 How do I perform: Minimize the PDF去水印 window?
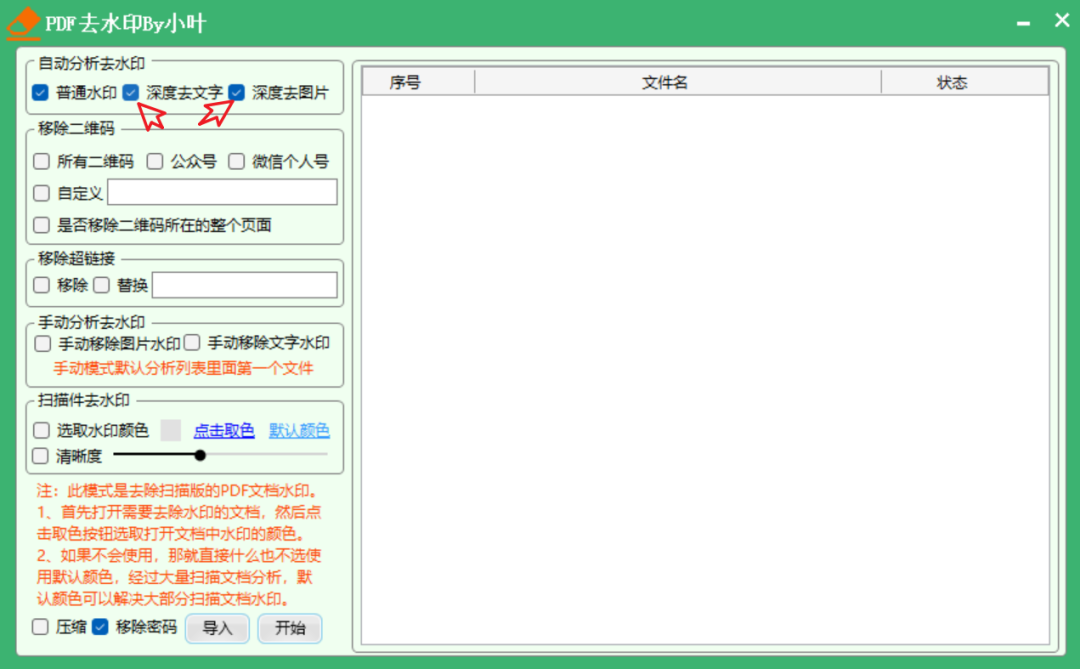point(1024,23)
